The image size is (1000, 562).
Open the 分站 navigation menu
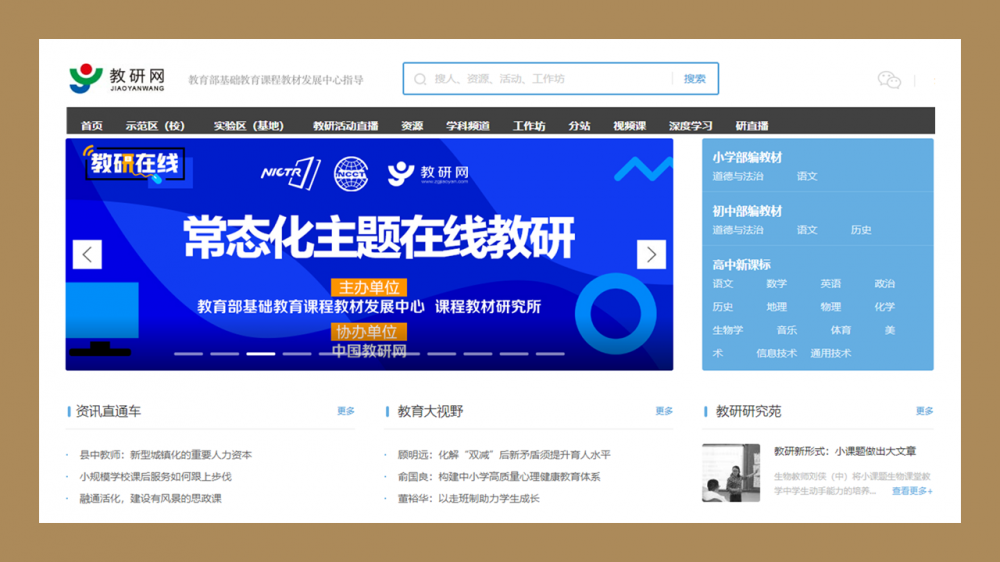[579, 126]
